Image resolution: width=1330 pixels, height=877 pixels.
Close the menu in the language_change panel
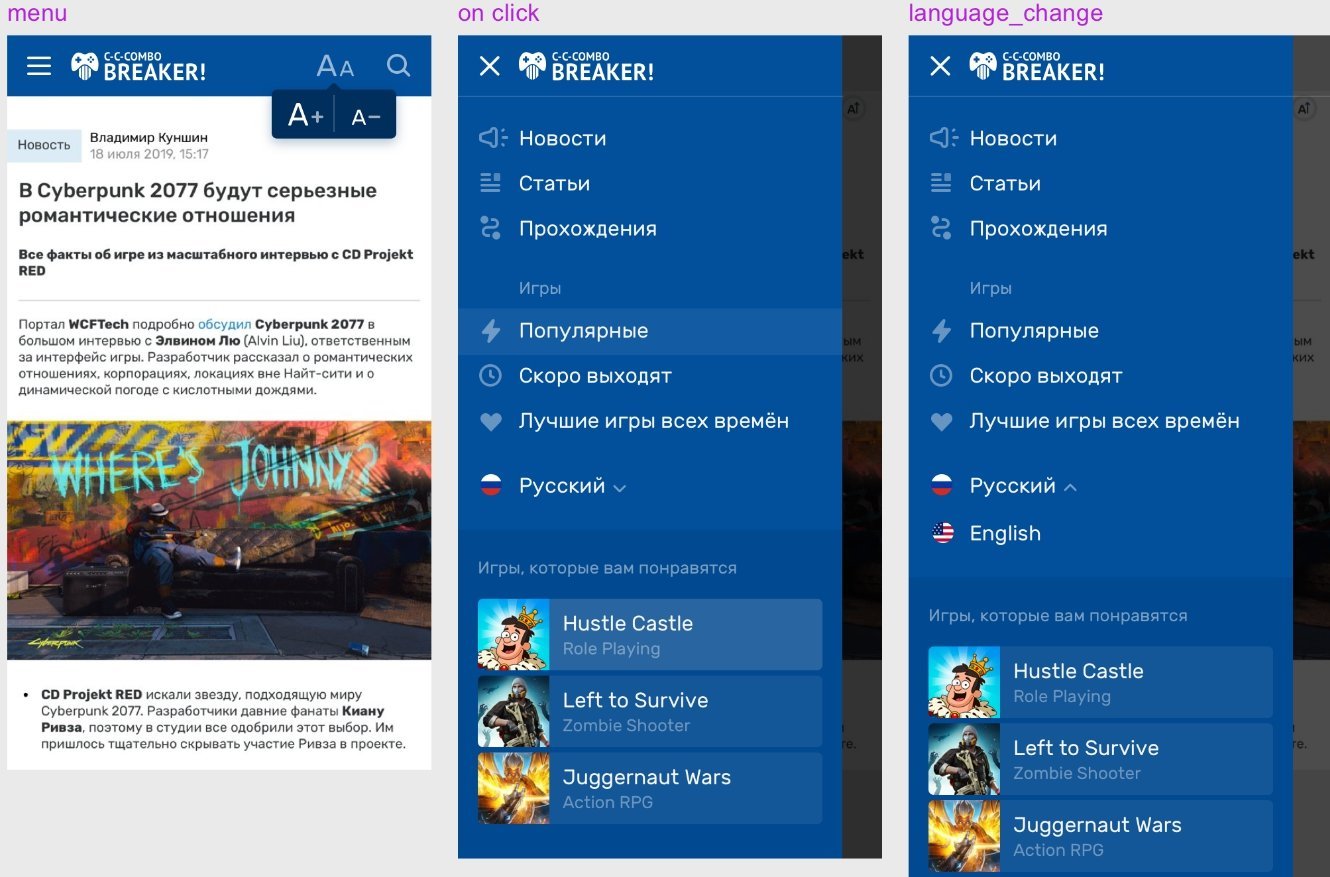(x=940, y=66)
